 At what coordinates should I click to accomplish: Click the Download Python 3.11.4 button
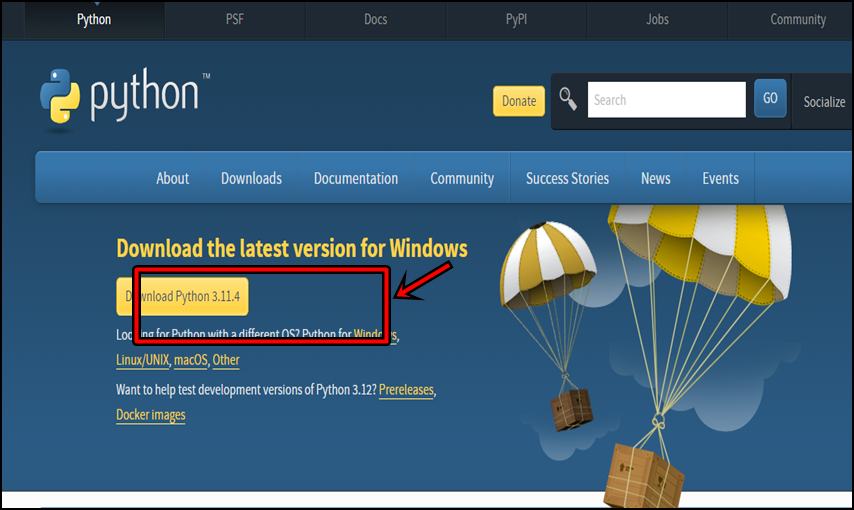(x=182, y=296)
